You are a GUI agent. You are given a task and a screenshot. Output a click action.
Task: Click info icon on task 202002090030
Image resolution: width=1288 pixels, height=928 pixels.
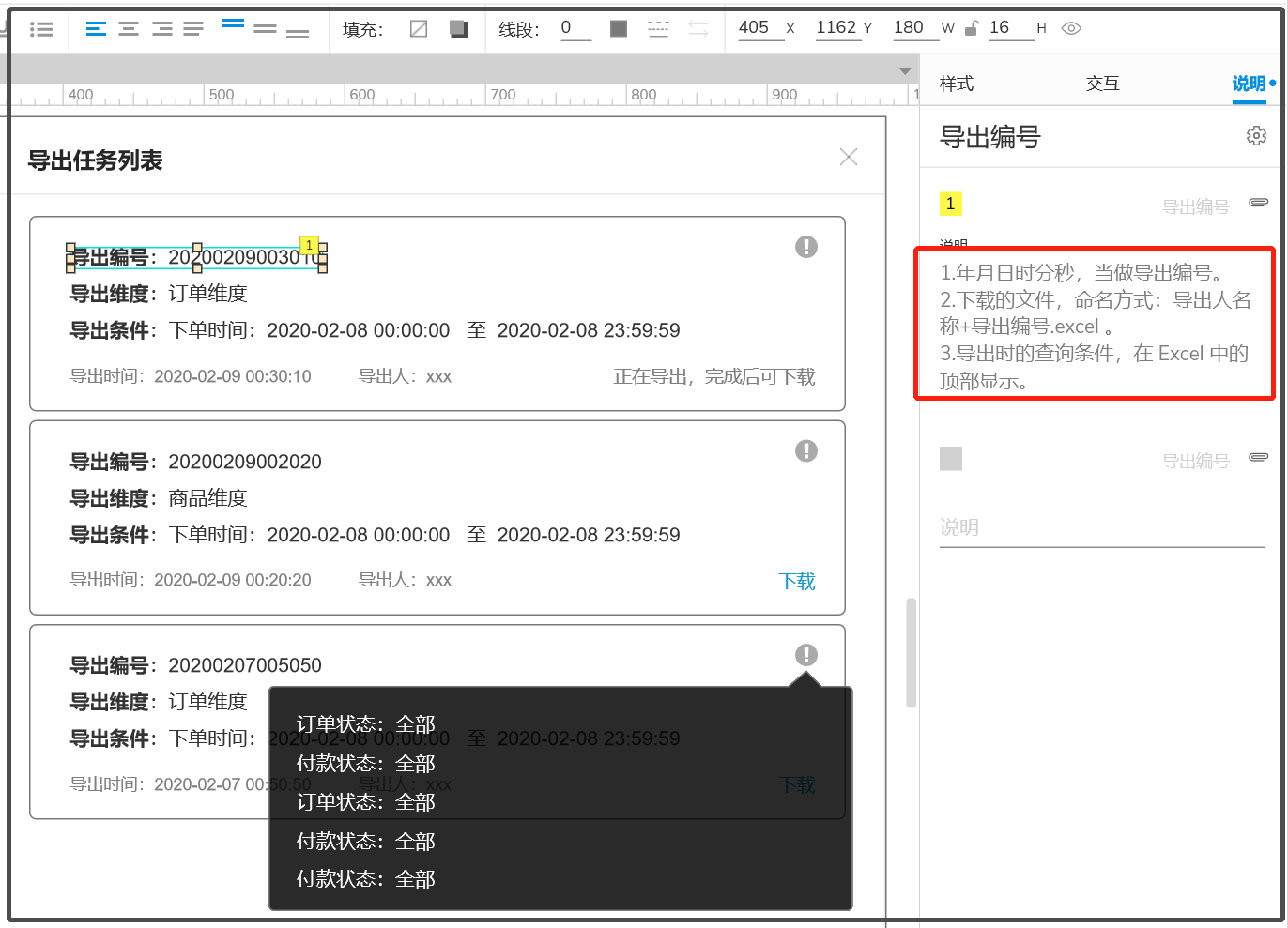(x=806, y=247)
